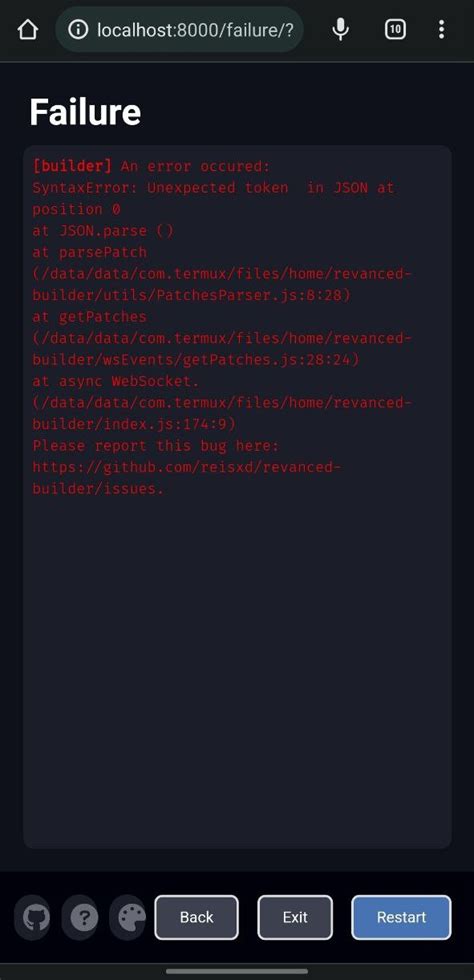Screen dimensions: 474x980
Task: Click the help question mark icon
Action: pyautogui.click(x=84, y=918)
